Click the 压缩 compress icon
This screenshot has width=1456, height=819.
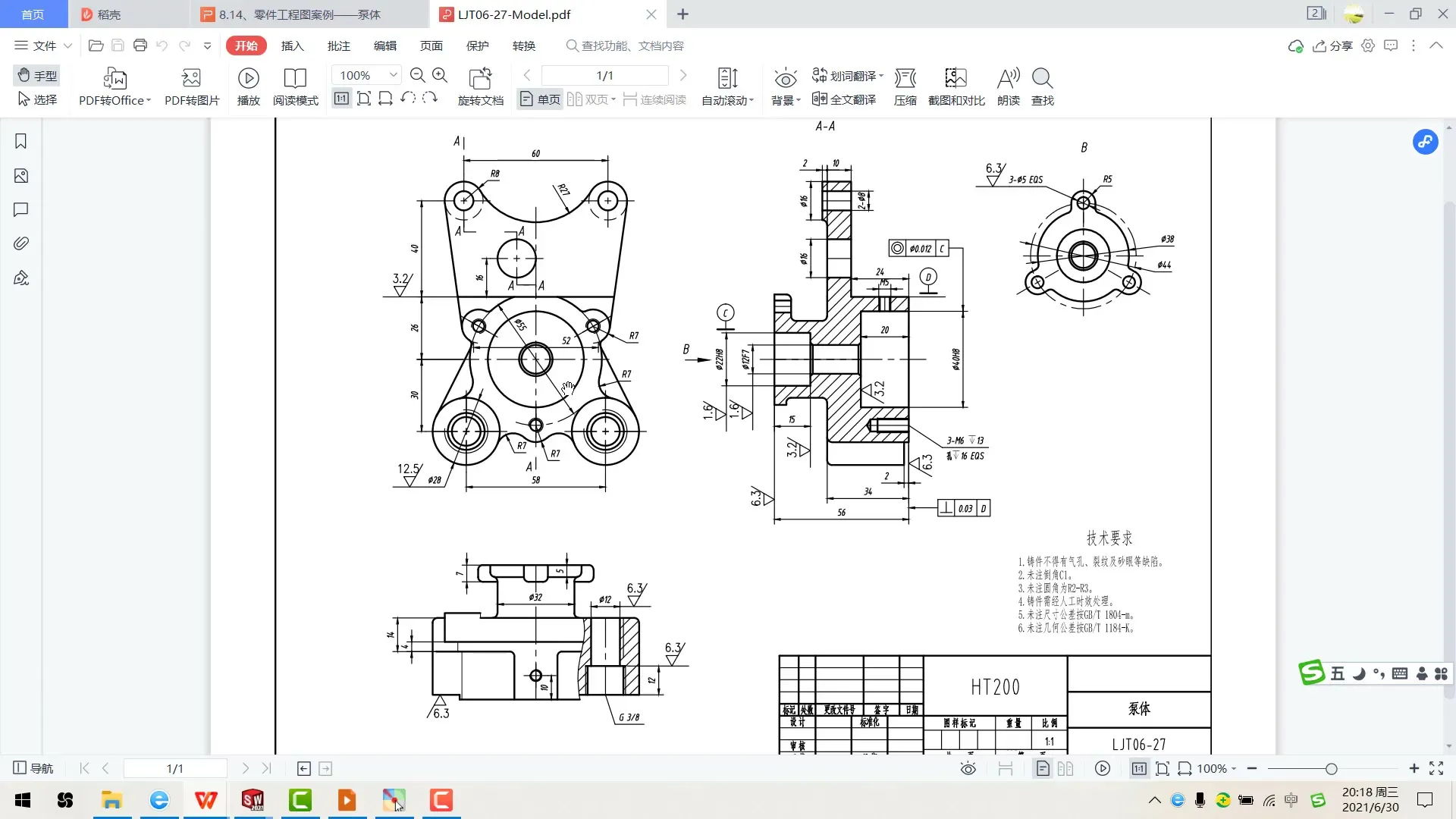click(x=904, y=86)
